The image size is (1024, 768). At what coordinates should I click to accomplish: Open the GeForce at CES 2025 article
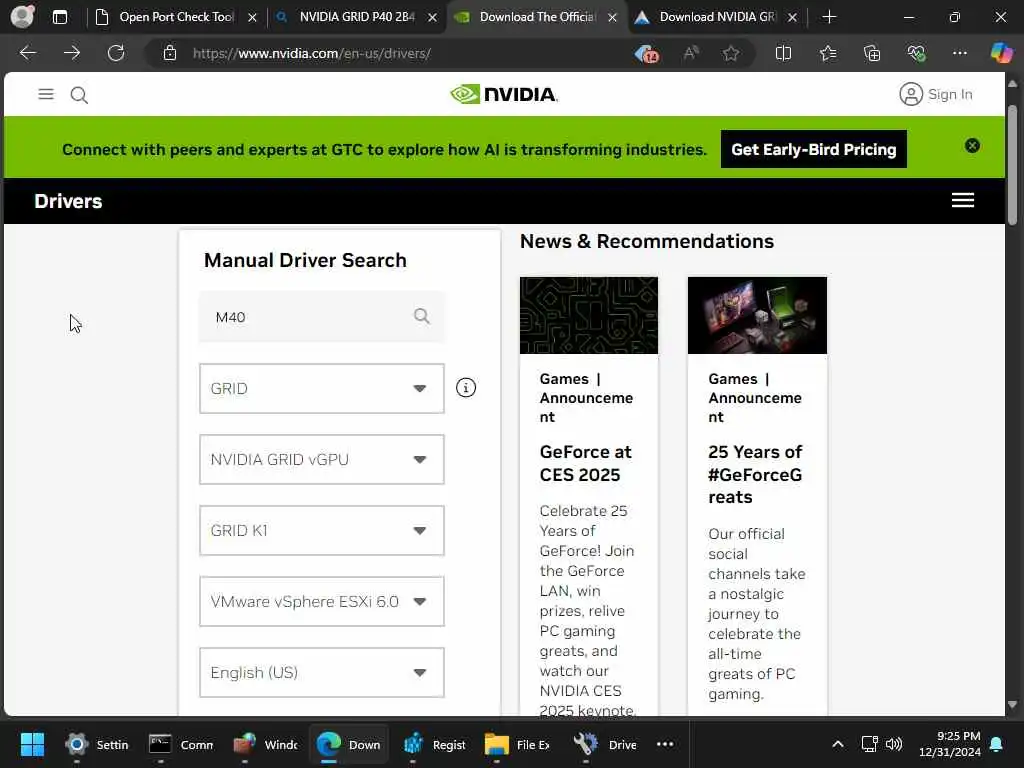(586, 463)
